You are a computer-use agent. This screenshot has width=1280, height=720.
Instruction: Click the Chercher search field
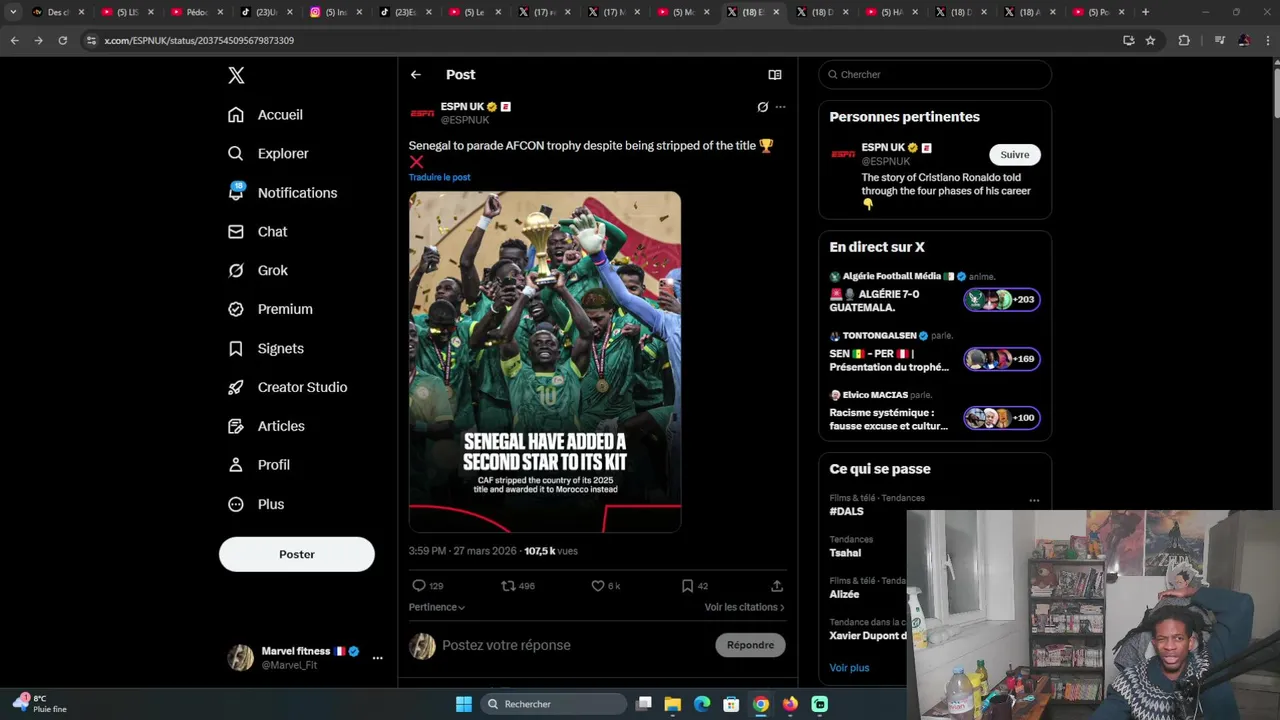[x=935, y=75]
